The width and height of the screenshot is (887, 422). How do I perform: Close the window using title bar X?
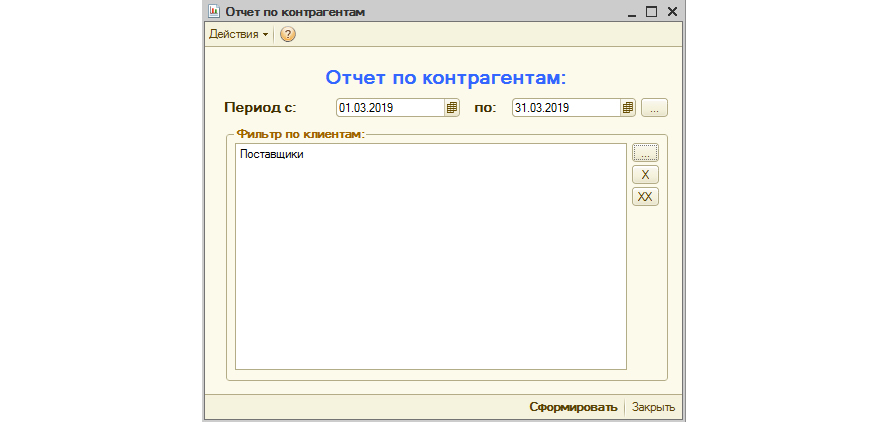point(672,12)
